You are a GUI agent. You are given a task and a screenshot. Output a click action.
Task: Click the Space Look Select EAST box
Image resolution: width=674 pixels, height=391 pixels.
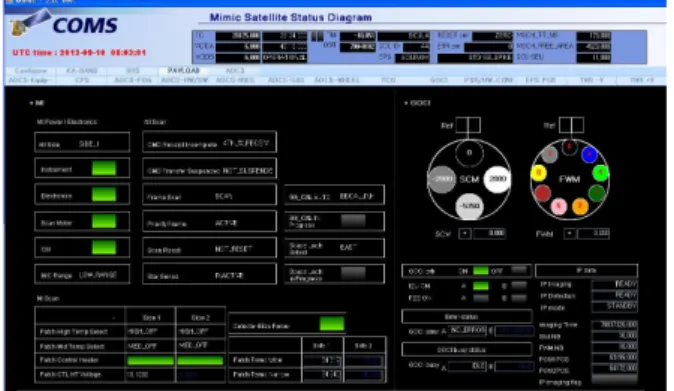[334, 248]
